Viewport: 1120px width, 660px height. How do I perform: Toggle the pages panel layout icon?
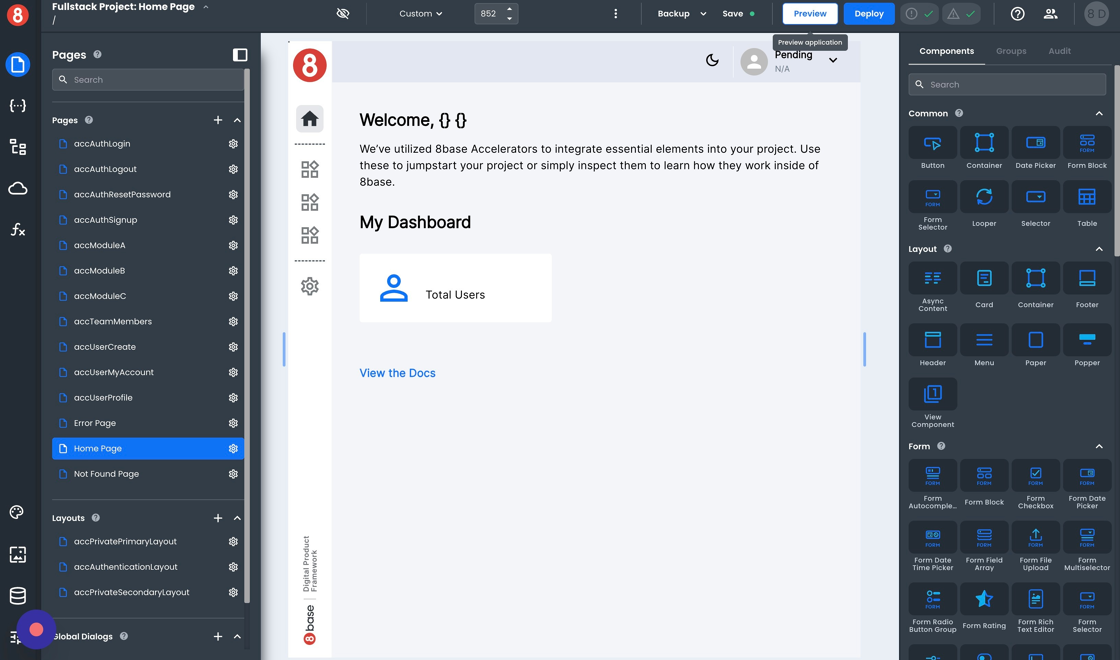coord(240,55)
